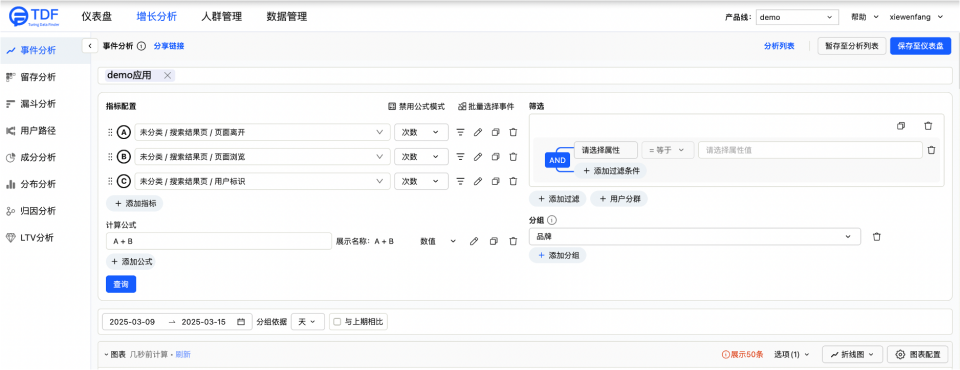This screenshot has height=370, width=960.
Task: Open the 品牌 grouping dropdown
Action: (695, 236)
